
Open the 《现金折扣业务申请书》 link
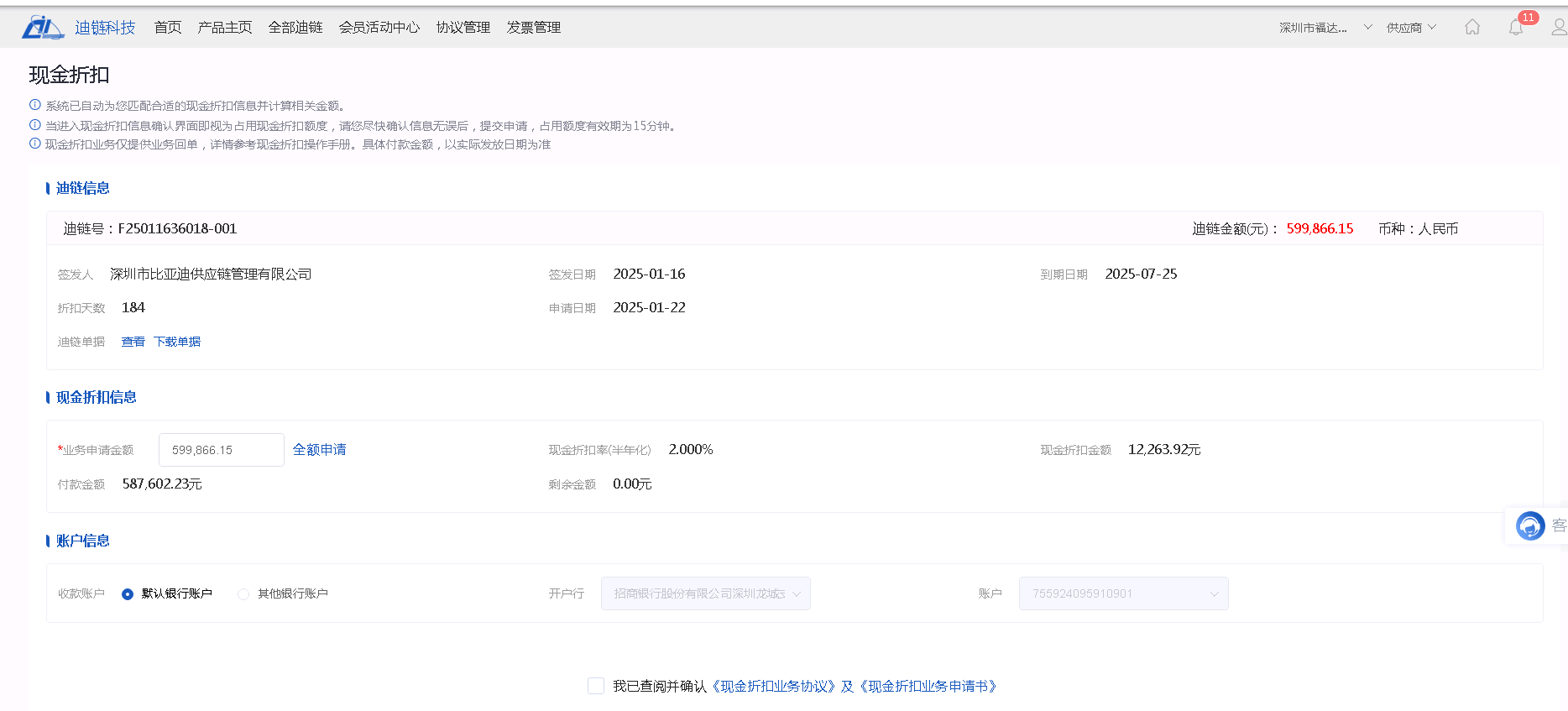click(928, 687)
